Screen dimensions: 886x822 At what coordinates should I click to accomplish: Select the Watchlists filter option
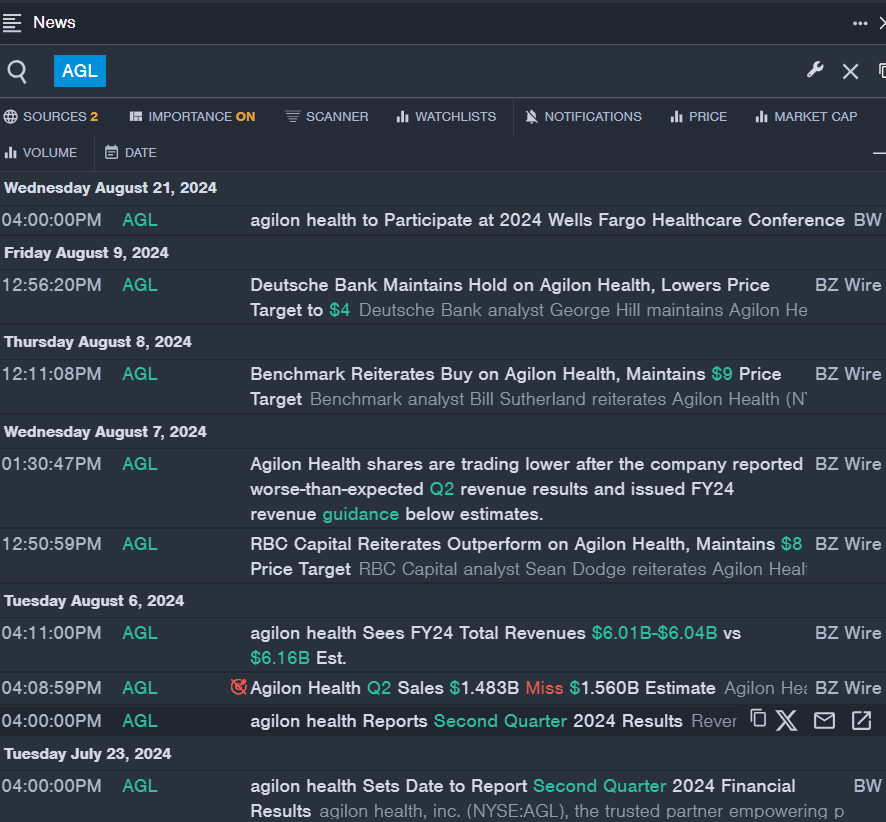point(446,117)
